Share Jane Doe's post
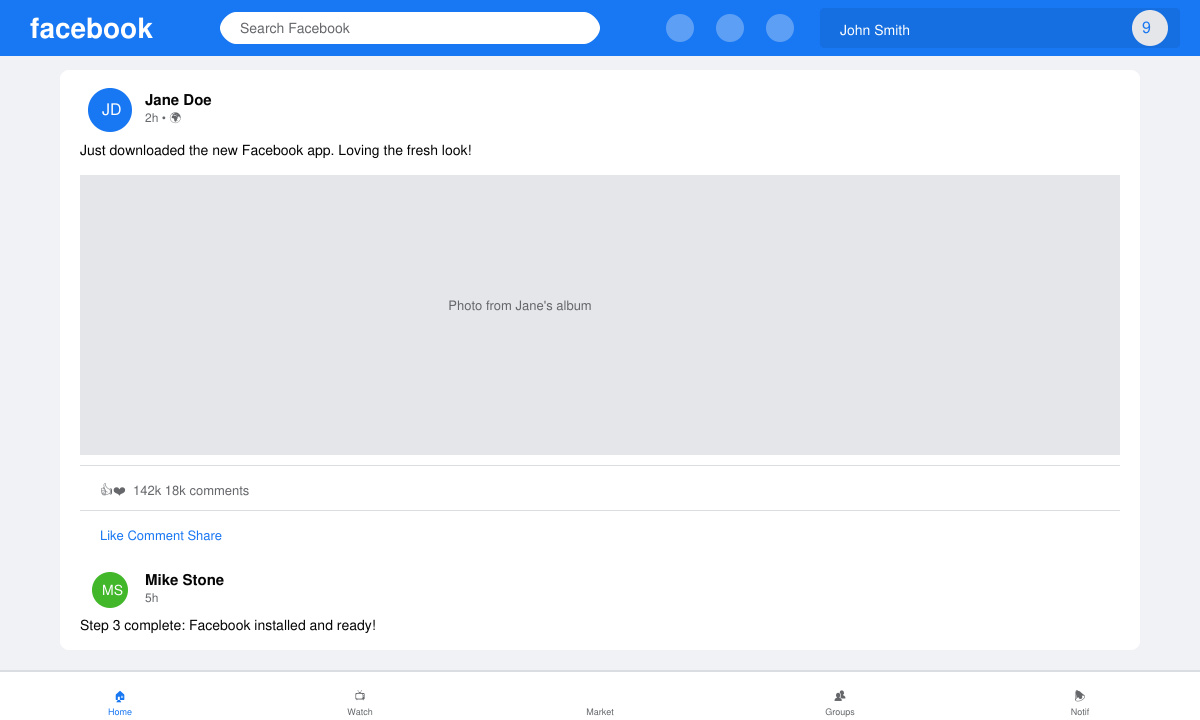The height and width of the screenshot is (720, 1200). pyautogui.click(x=205, y=536)
